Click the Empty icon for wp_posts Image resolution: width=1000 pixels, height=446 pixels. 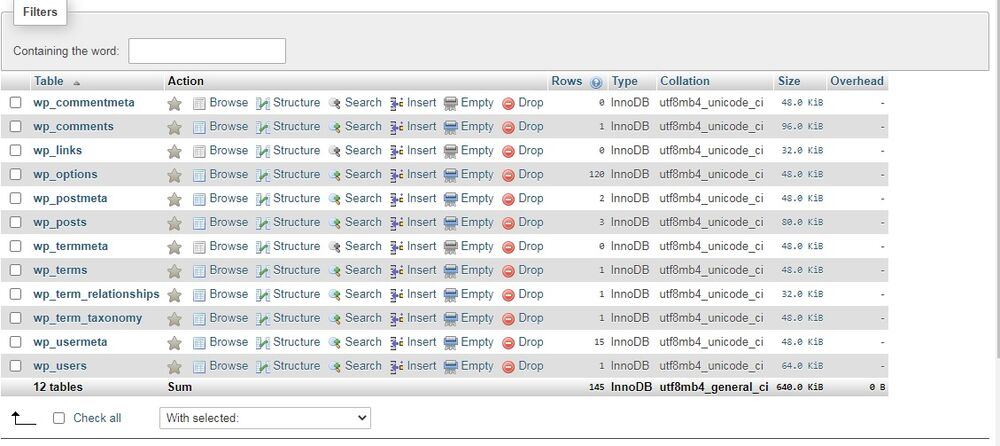(451, 223)
